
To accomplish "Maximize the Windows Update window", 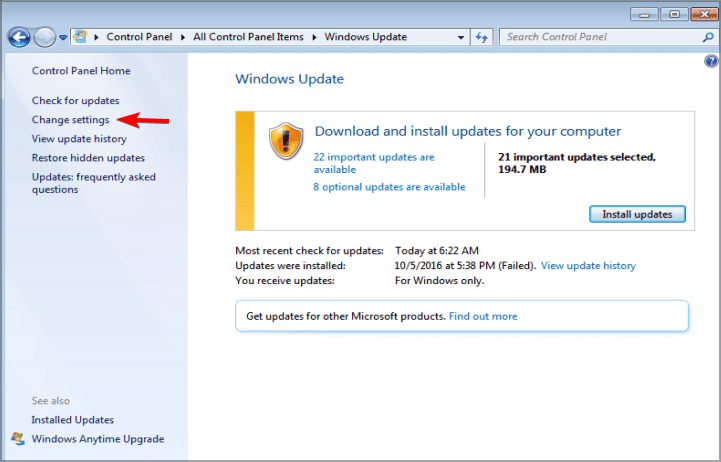I will [674, 15].
